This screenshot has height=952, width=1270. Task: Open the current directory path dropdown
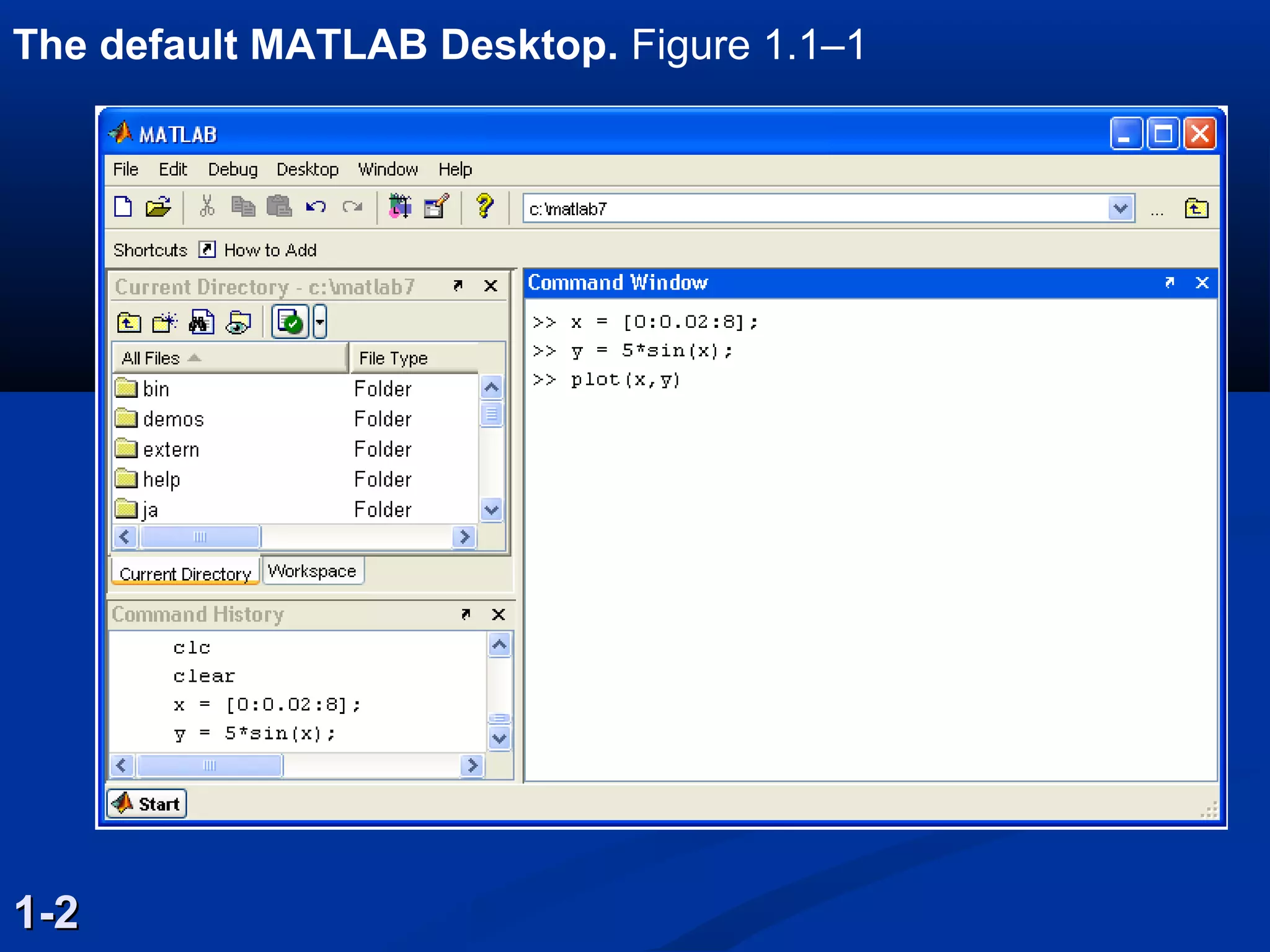click(1121, 208)
